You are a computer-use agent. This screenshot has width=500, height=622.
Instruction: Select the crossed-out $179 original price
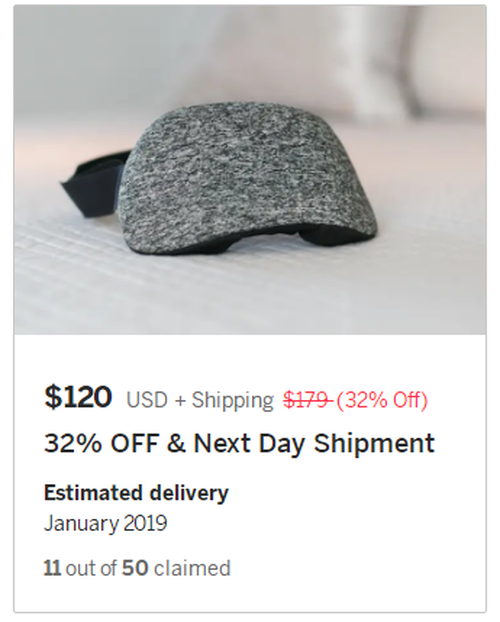(308, 400)
